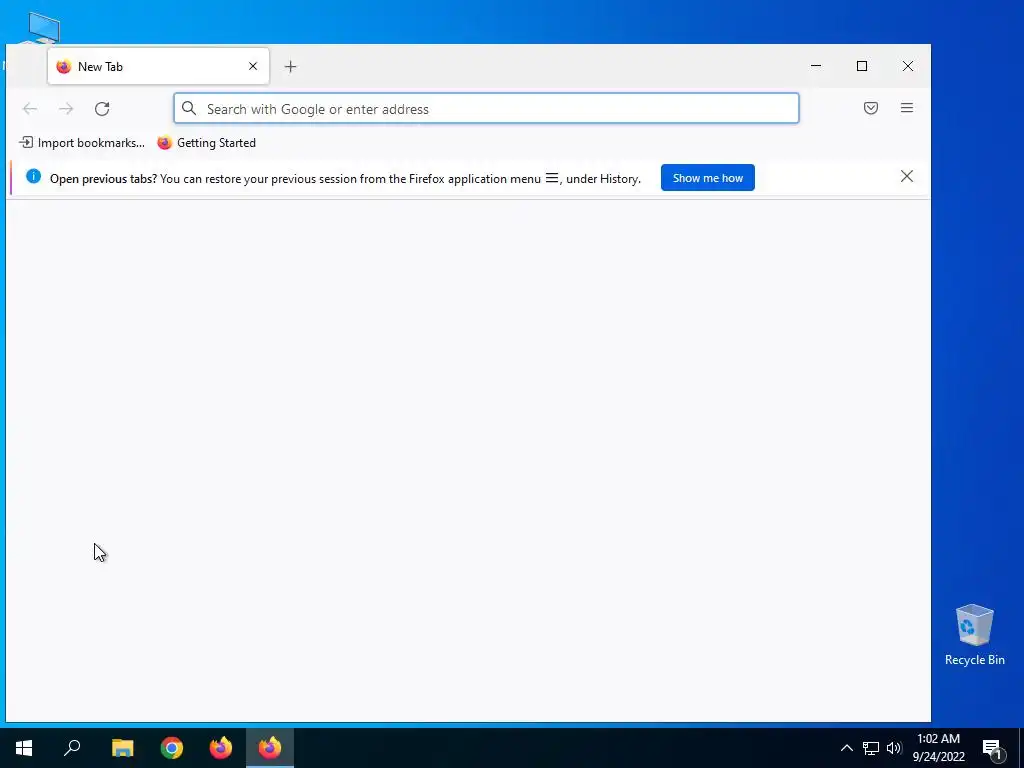Viewport: 1024px width, 768px height.
Task: Close the New Tab tab
Action: click(x=253, y=67)
